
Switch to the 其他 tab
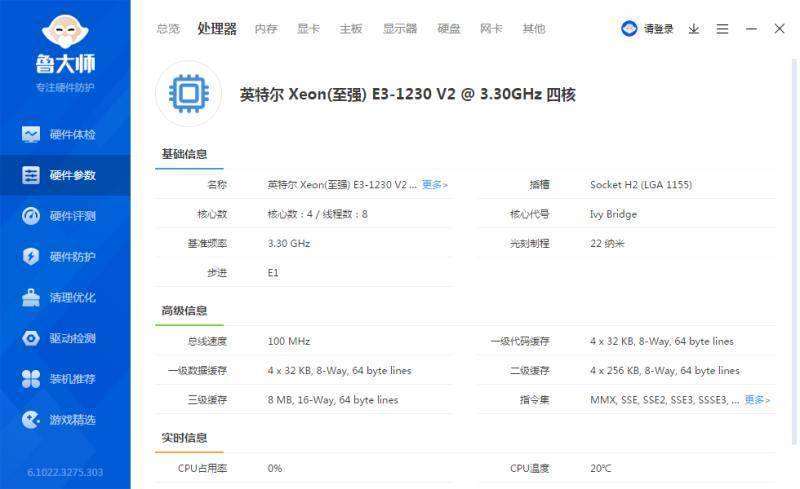pyautogui.click(x=534, y=29)
